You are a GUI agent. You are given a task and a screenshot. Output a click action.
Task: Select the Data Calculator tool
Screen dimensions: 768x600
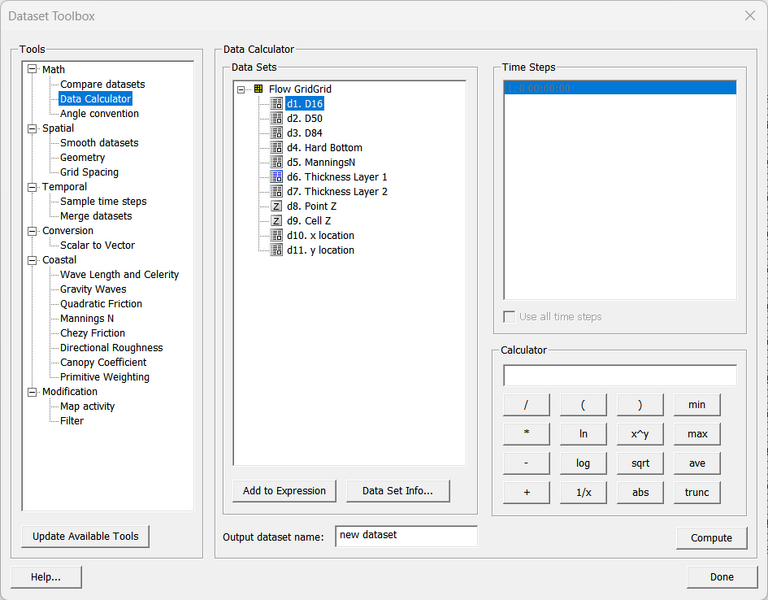(x=95, y=99)
